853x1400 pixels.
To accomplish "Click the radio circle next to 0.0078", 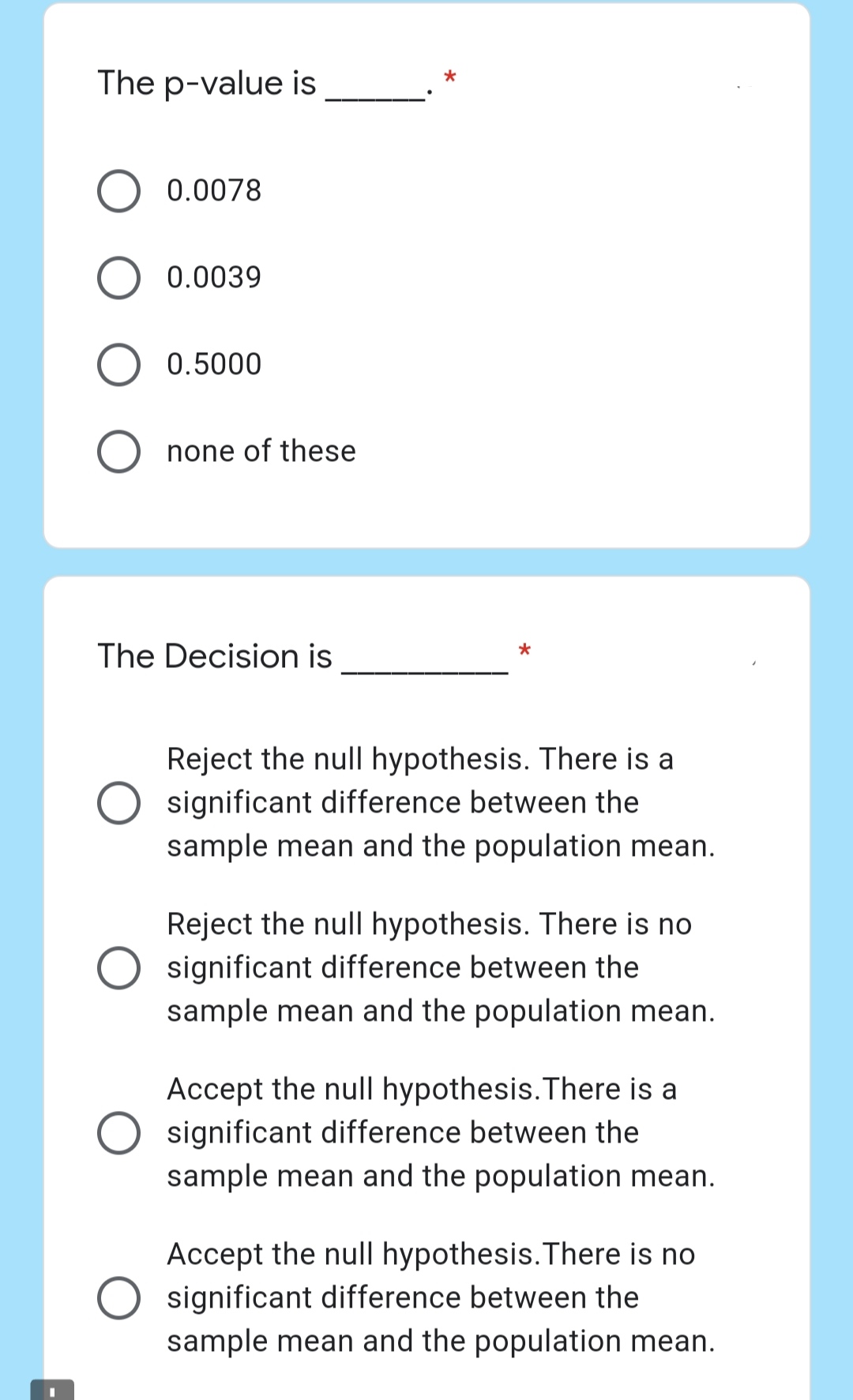I will 120,190.
